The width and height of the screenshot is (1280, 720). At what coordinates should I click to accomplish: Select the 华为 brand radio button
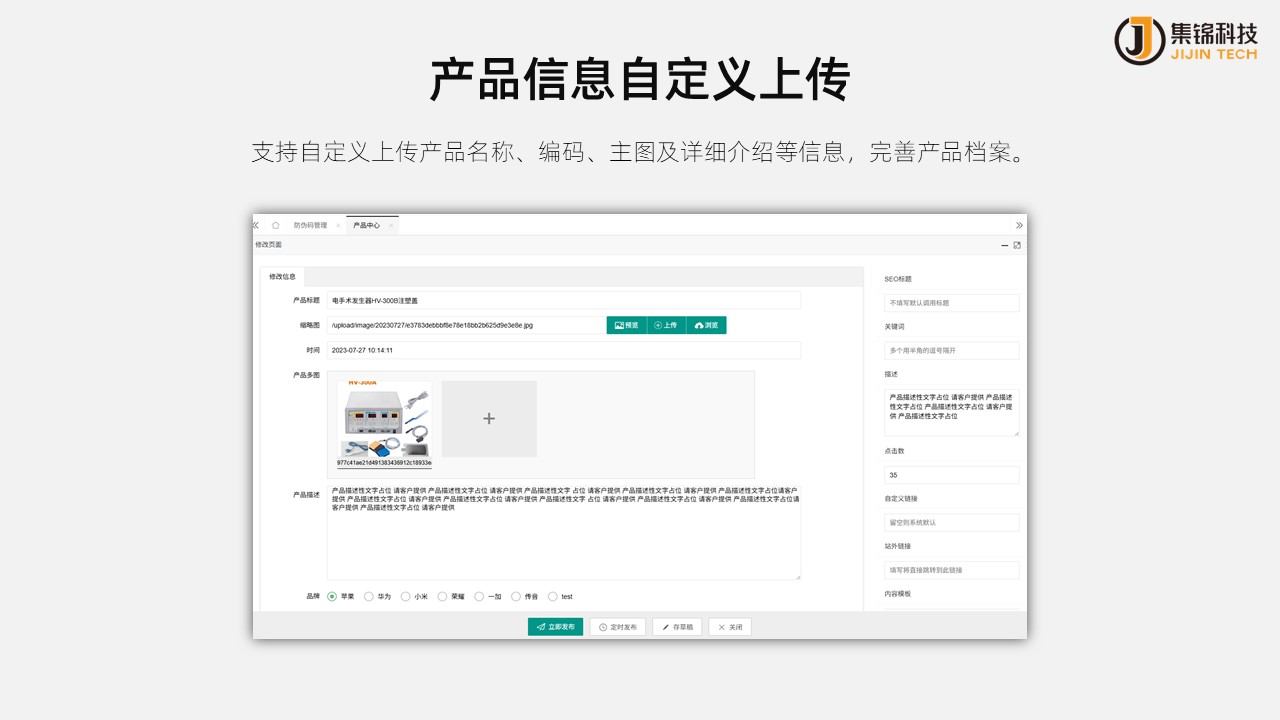click(369, 597)
